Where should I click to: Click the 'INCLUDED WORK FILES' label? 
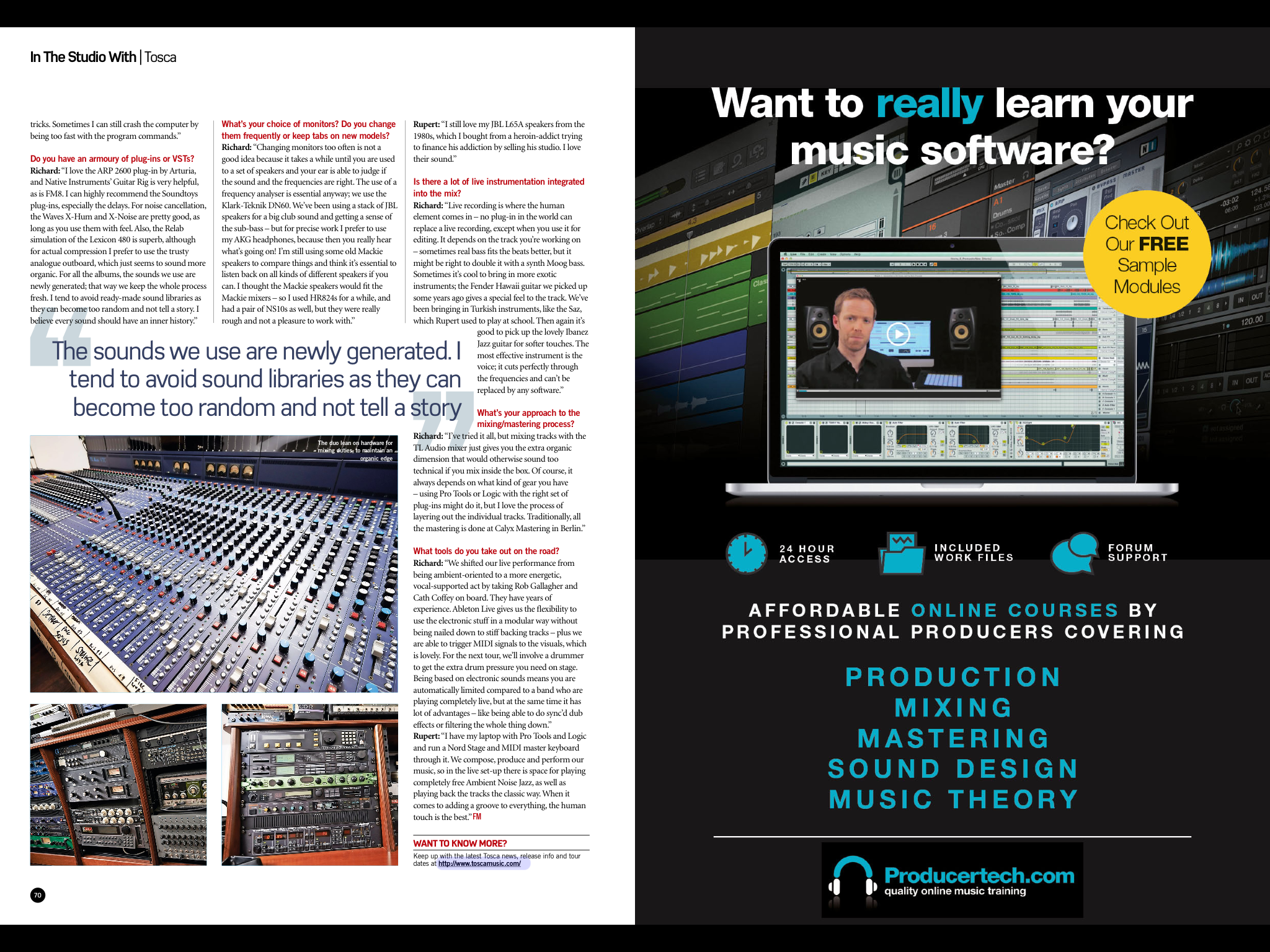[974, 553]
